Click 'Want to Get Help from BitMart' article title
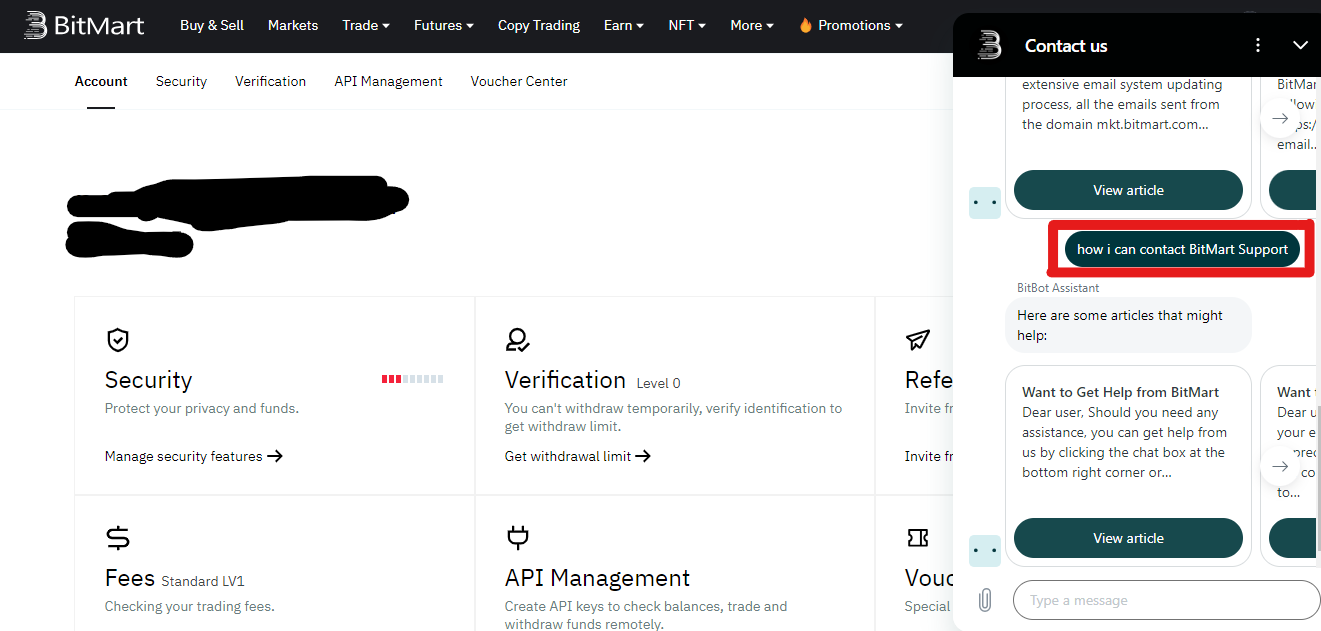 click(x=1120, y=392)
